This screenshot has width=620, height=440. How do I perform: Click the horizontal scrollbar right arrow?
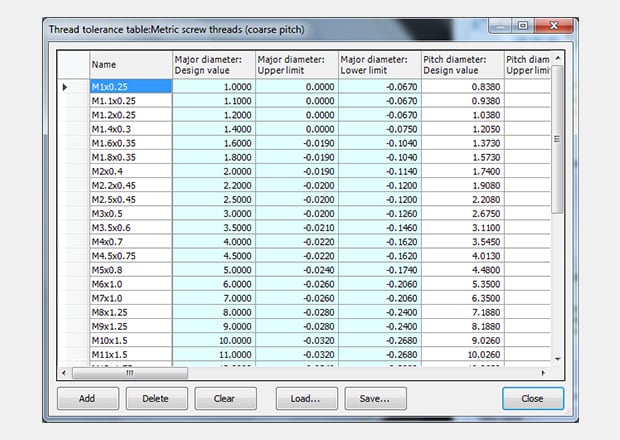[x=544, y=373]
